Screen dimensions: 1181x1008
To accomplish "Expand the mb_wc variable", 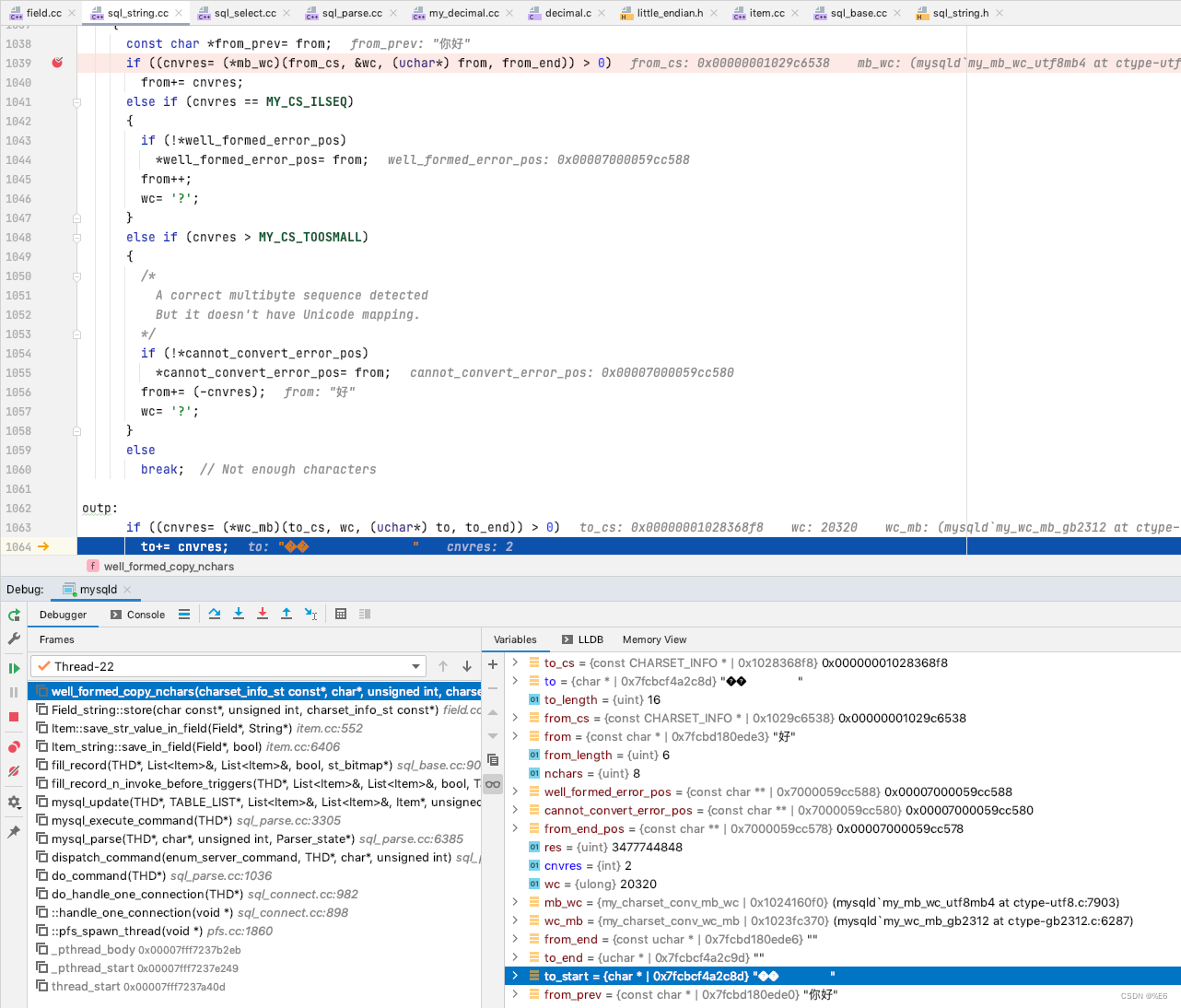I will [x=515, y=902].
